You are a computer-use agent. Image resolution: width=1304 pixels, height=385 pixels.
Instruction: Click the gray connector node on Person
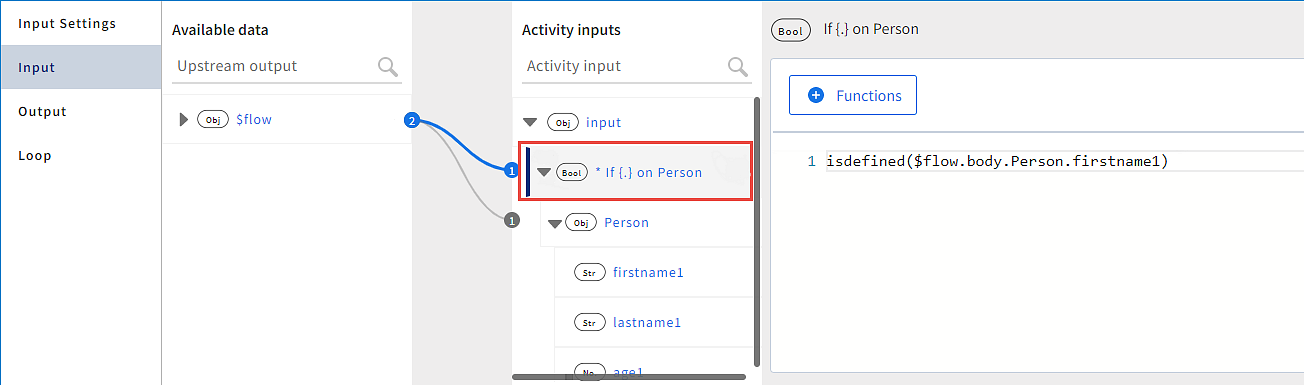pos(512,221)
